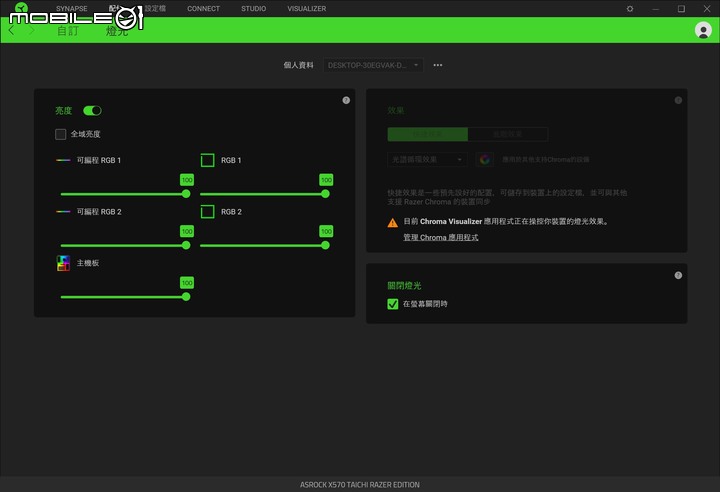The width and height of the screenshot is (720, 492).
Task: Switch to the CONNECT tab
Action: coord(203,9)
